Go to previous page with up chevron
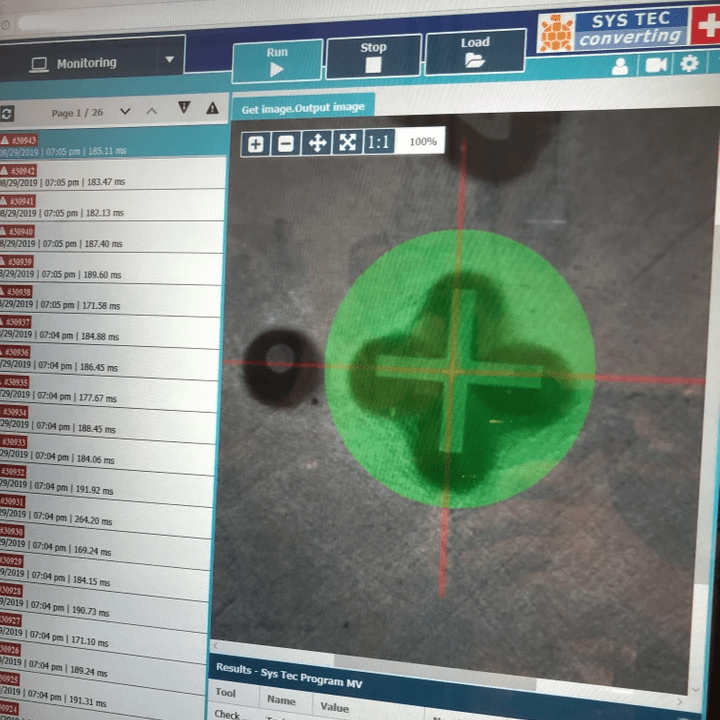The image size is (720, 720). pos(152,110)
